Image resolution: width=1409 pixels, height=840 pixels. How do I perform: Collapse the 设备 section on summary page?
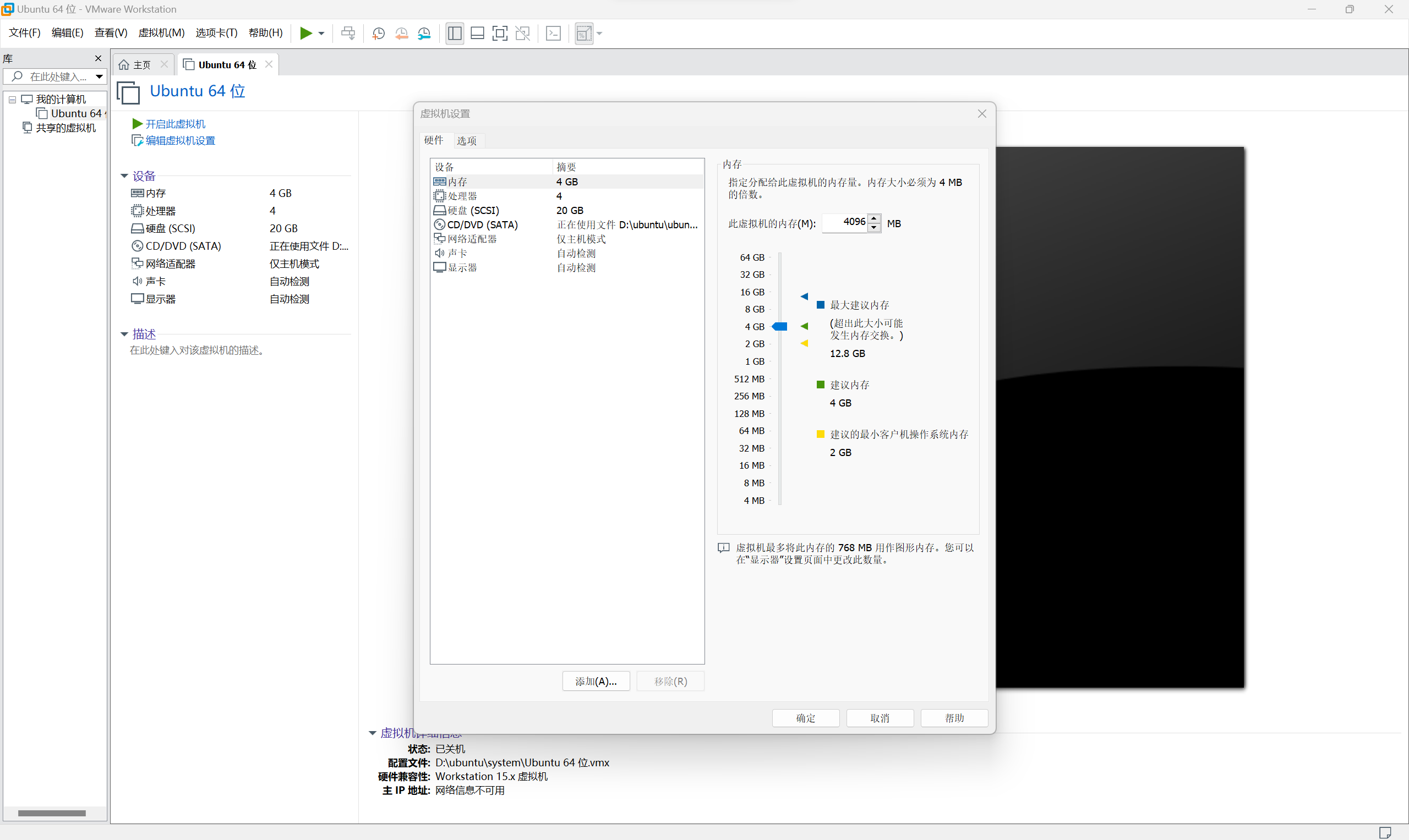point(124,176)
